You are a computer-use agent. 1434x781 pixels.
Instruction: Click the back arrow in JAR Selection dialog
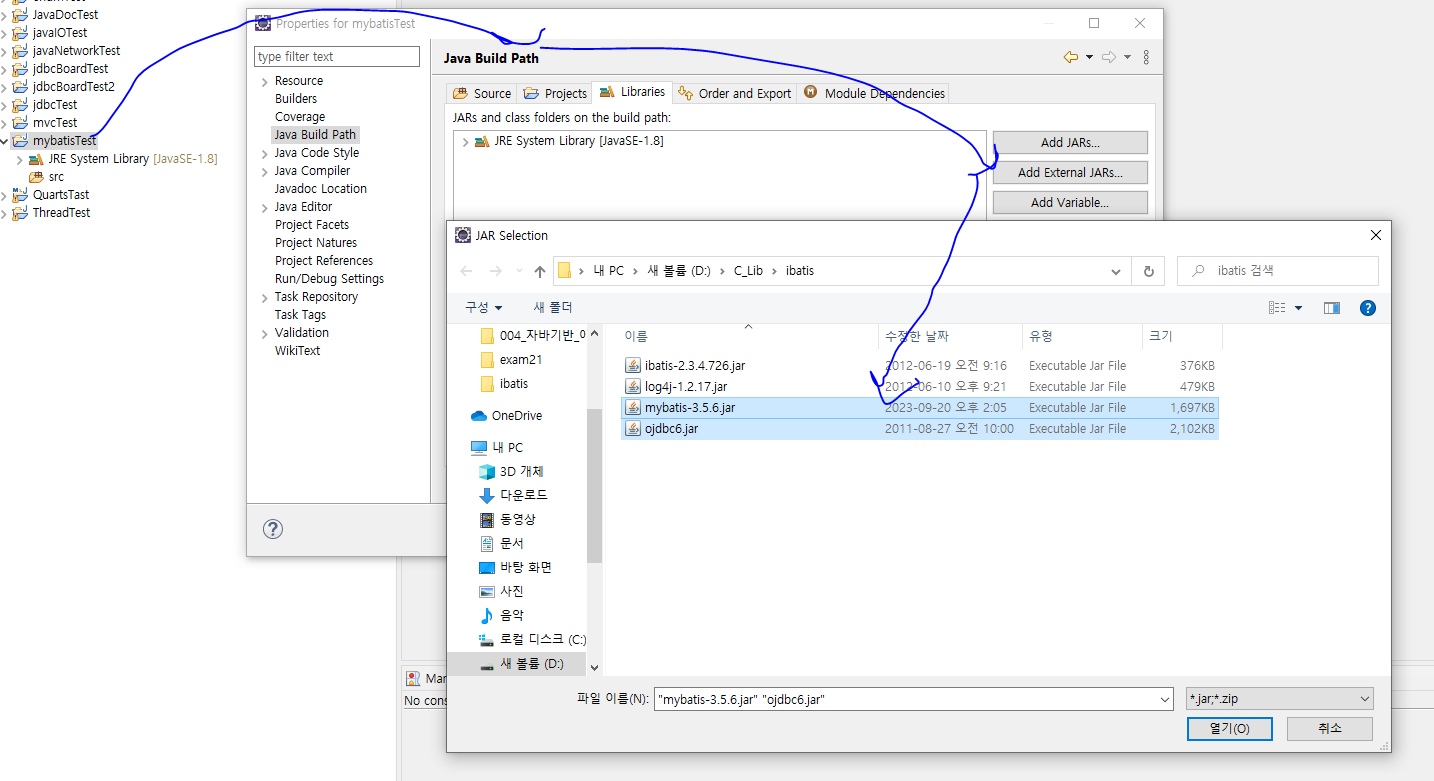[466, 271]
